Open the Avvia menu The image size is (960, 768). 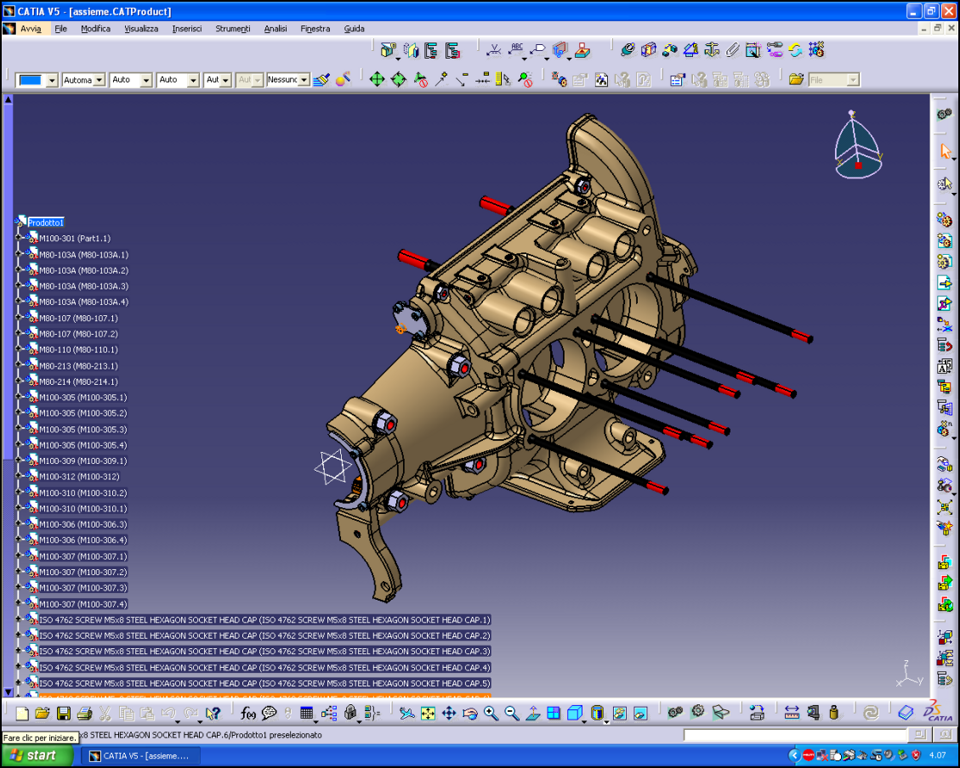click(31, 29)
